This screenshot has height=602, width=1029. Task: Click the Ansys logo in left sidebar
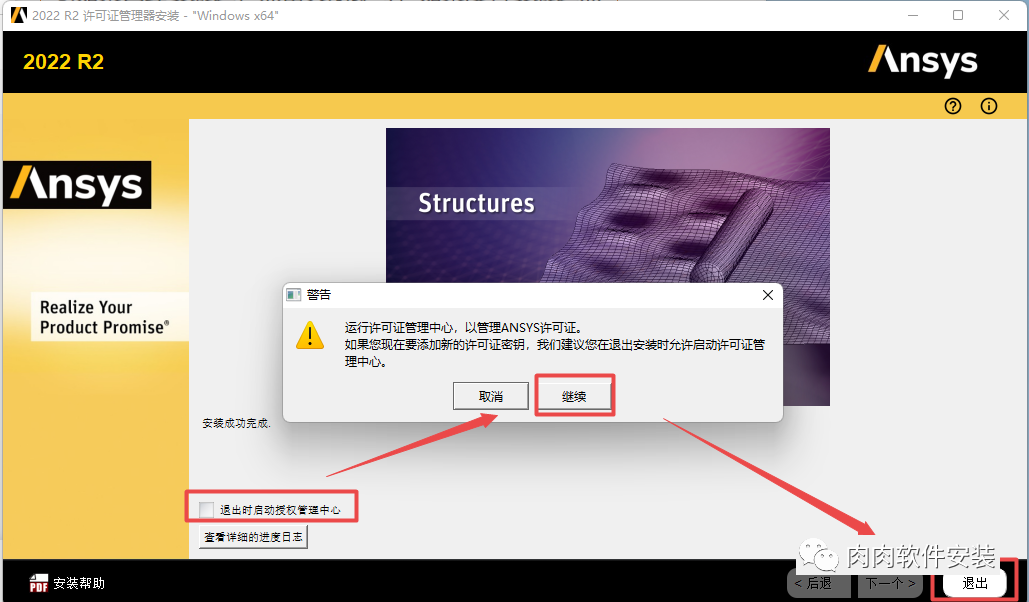[x=77, y=184]
